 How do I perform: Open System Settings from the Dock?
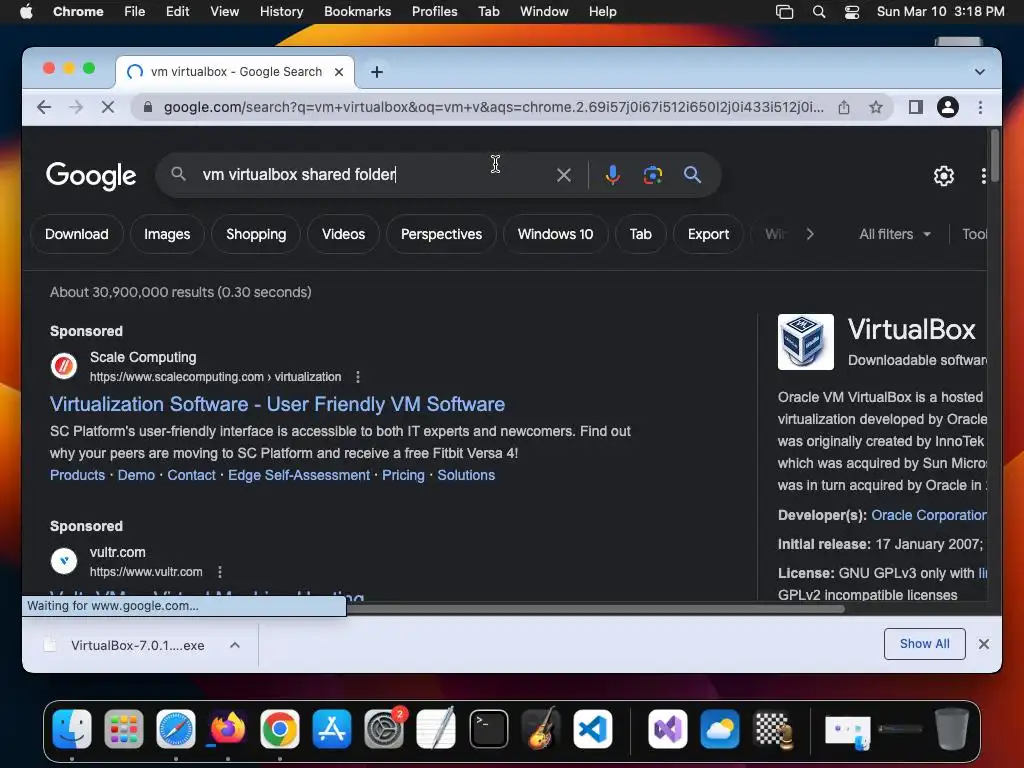(384, 728)
